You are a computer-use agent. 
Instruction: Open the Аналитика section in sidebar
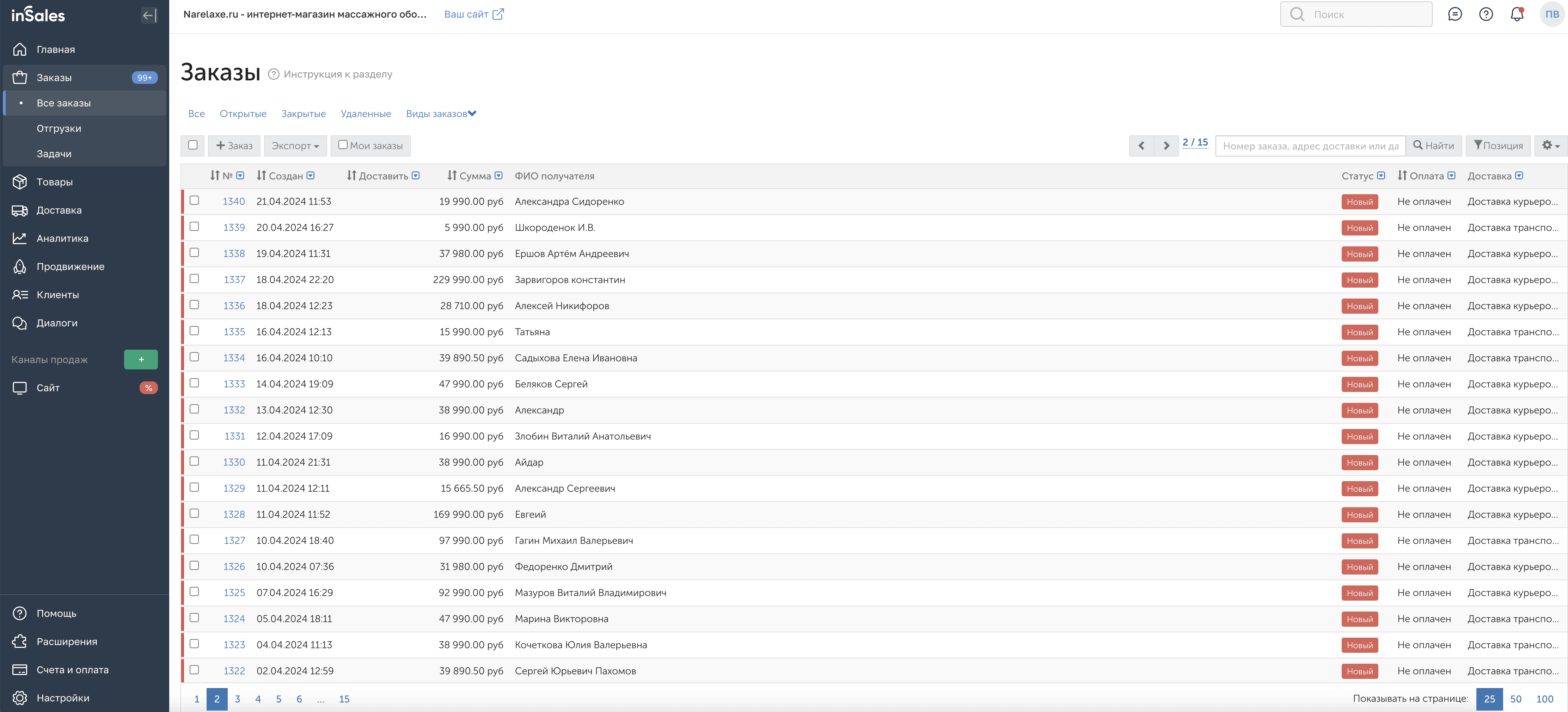62,239
